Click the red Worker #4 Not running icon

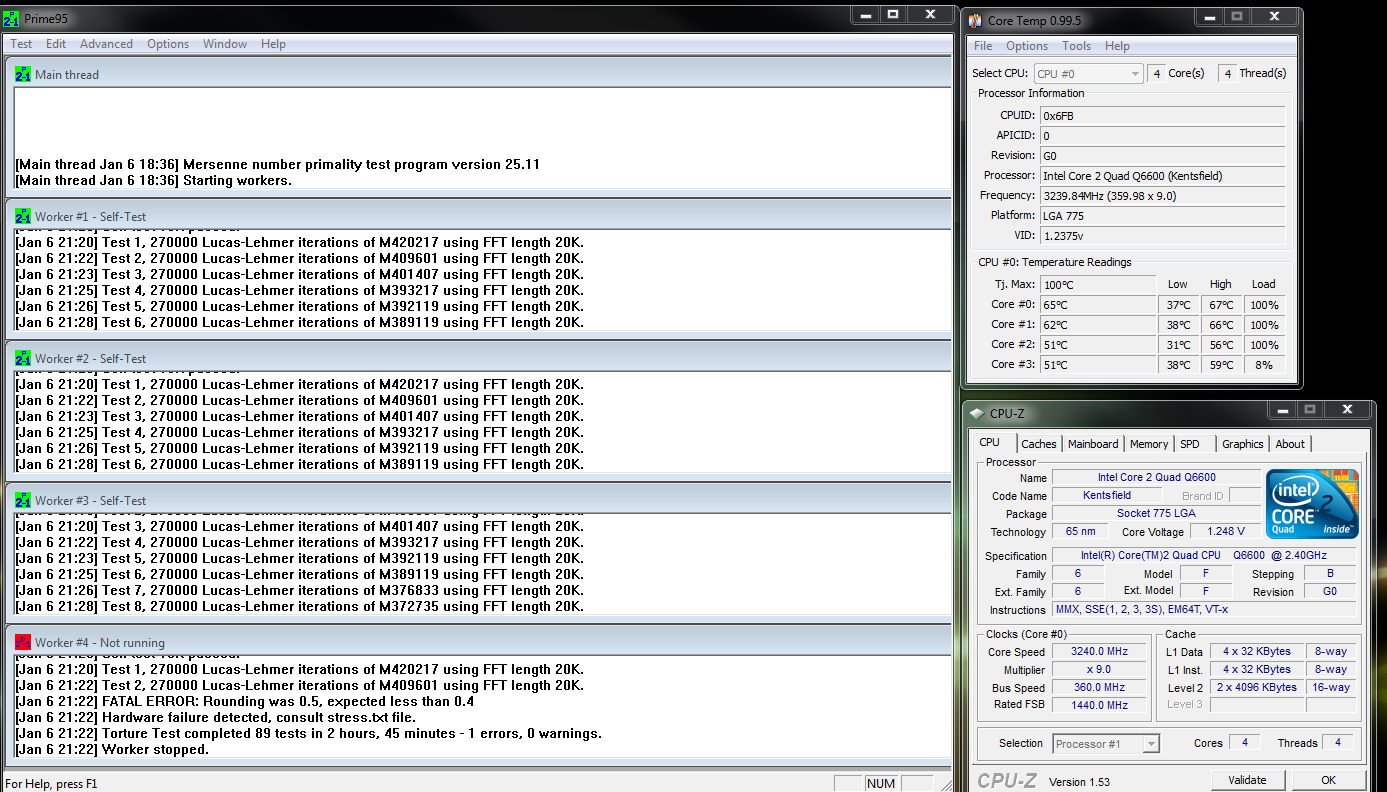click(23, 642)
